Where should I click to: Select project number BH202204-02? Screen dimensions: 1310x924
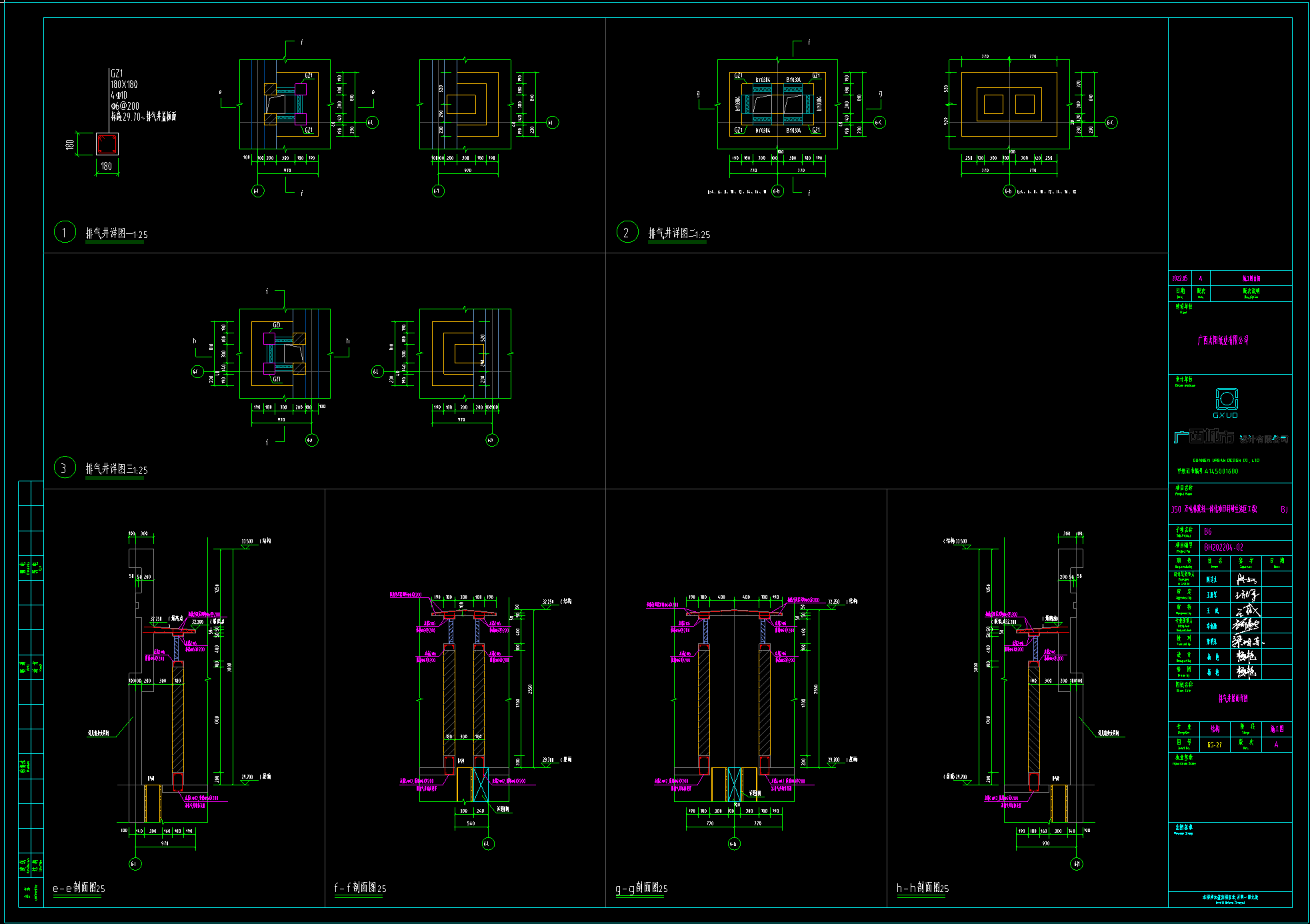(1223, 547)
